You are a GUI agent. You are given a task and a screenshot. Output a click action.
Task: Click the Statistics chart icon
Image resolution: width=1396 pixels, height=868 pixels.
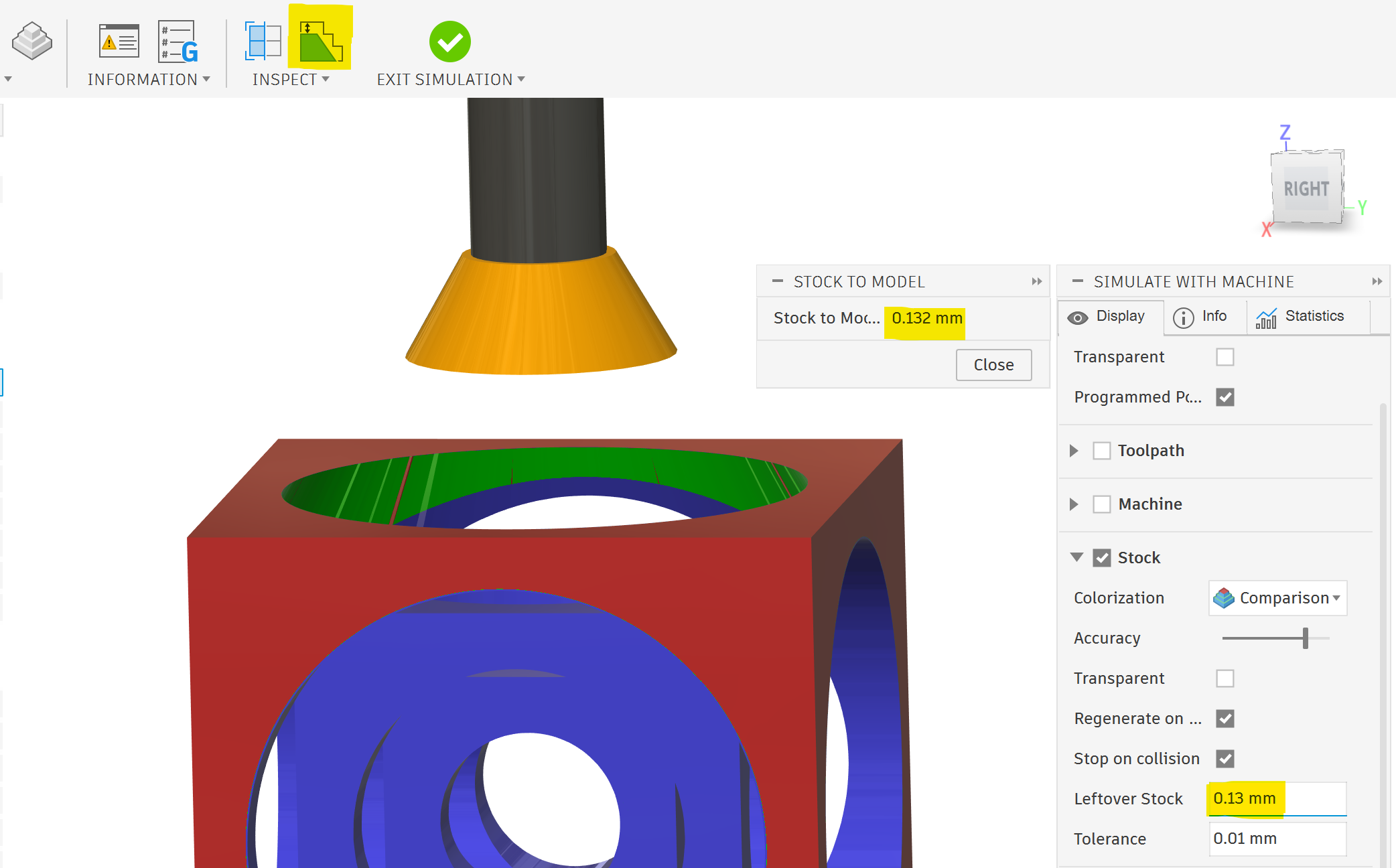[x=1266, y=318]
